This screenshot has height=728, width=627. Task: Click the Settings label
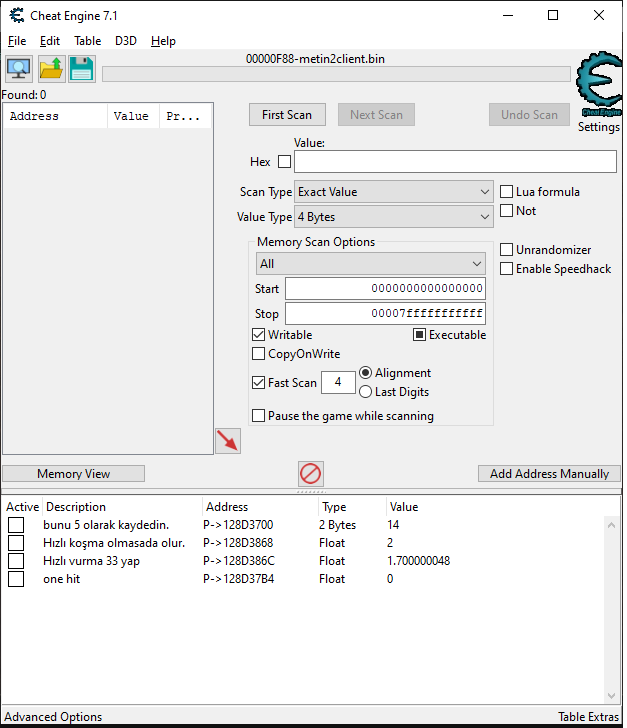click(599, 127)
